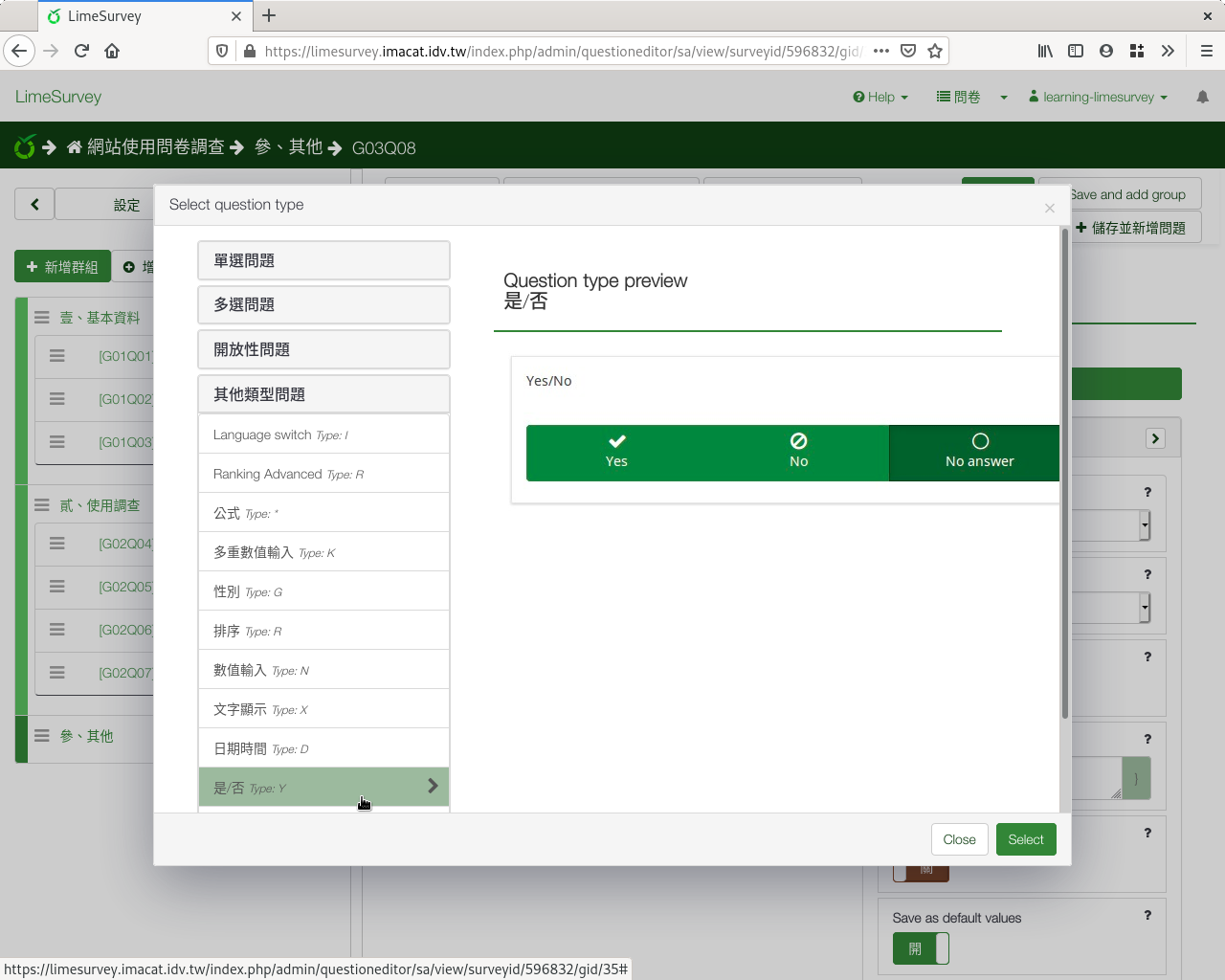This screenshot has height=980, width=1225.
Task: Click the URL address field
Action: (563, 51)
